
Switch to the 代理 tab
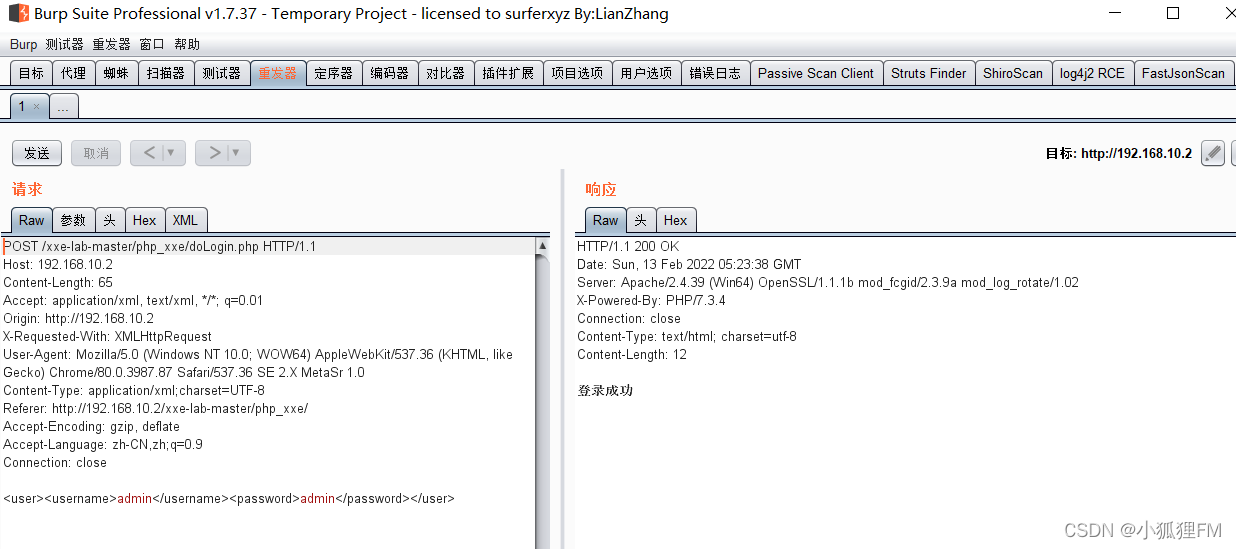point(73,73)
